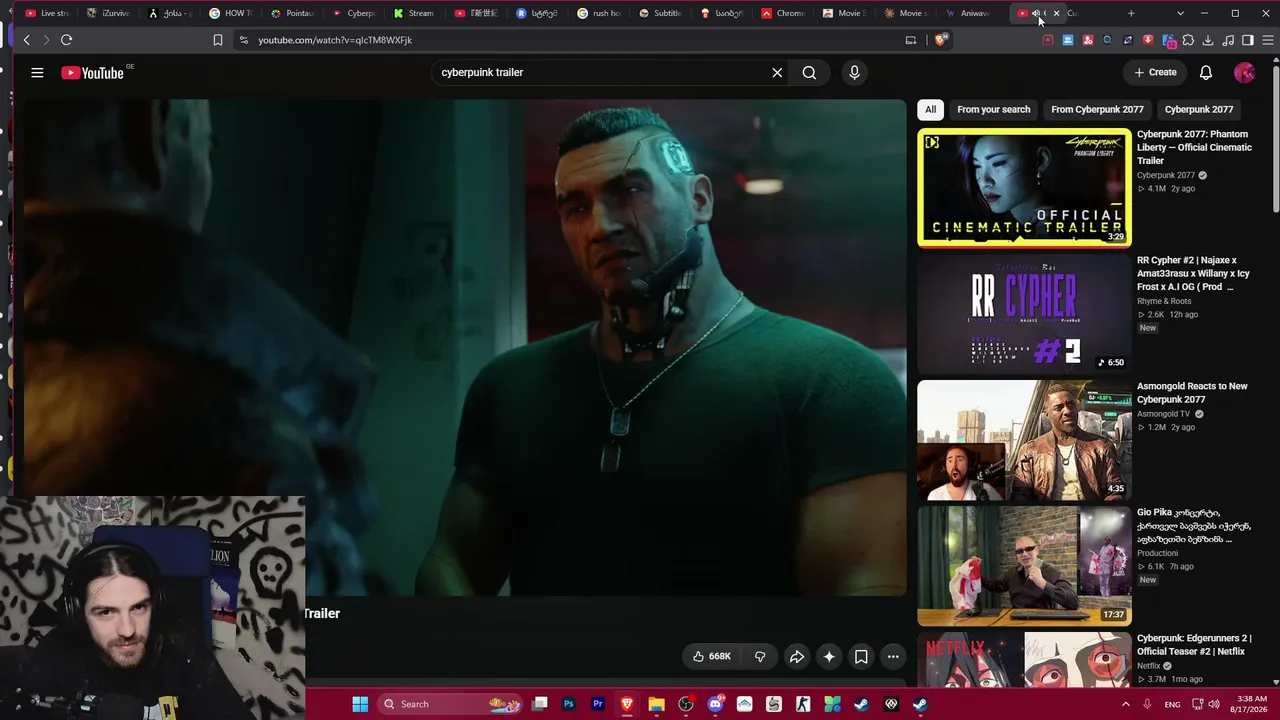Dislike the video
Viewport: 1280px width, 720px height.
click(760, 656)
